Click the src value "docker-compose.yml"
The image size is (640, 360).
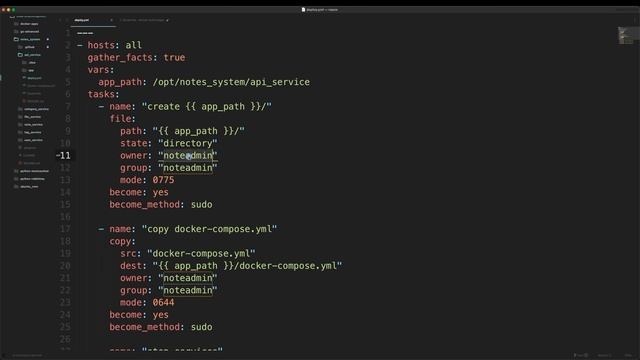[x=201, y=253]
